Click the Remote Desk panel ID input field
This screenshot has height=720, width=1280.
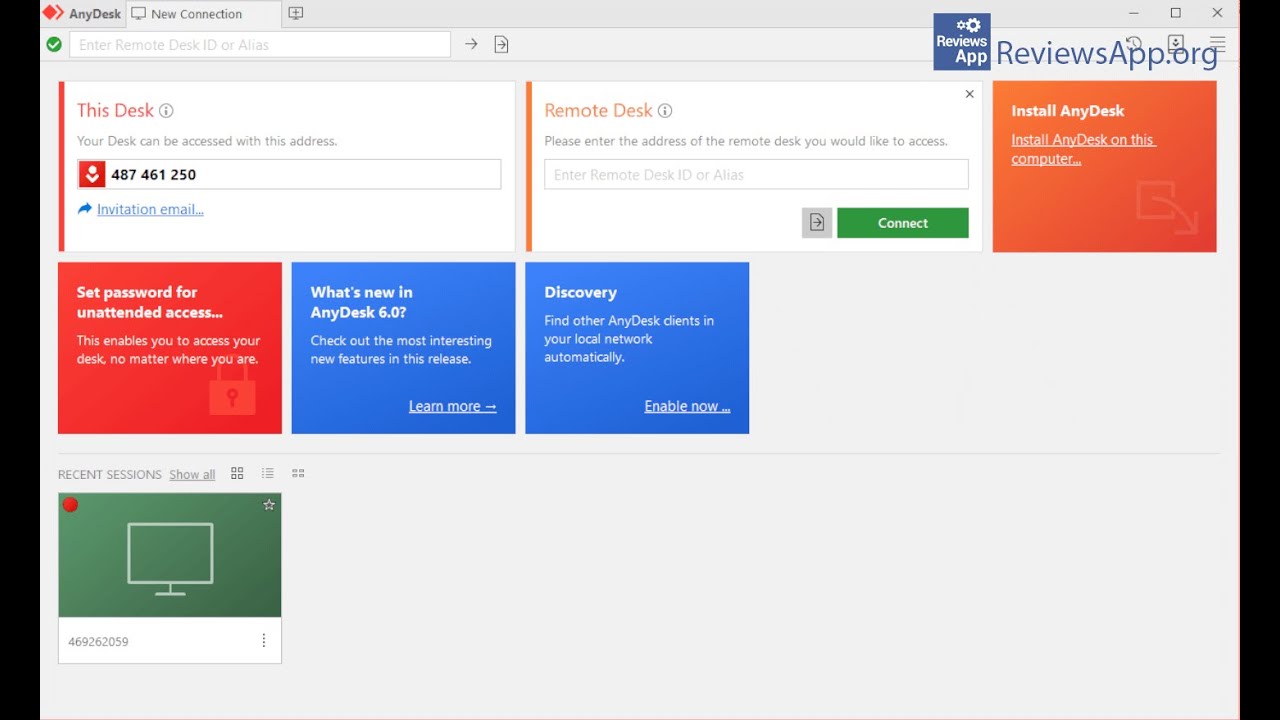point(756,174)
